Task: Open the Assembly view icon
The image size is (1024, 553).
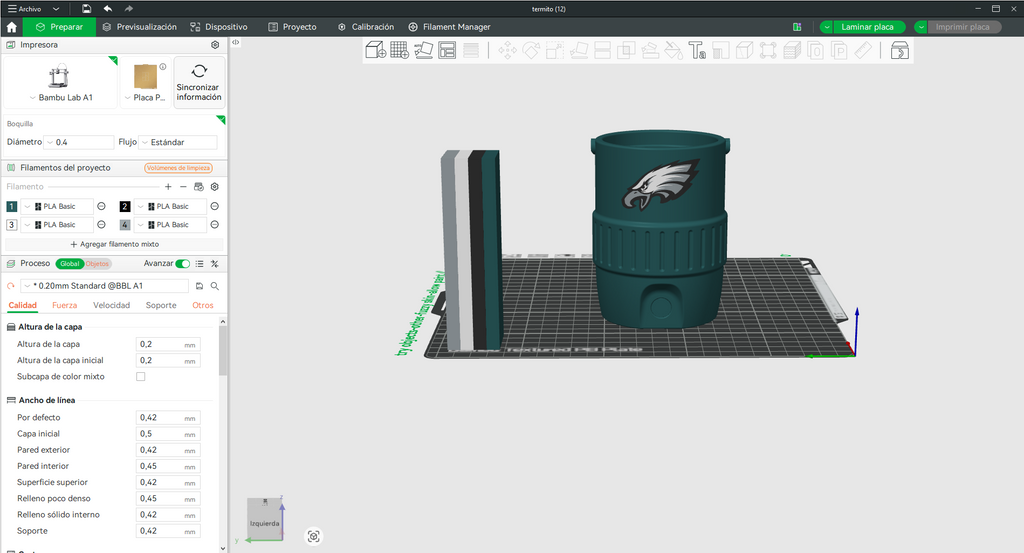Action: pyautogui.click(x=900, y=50)
